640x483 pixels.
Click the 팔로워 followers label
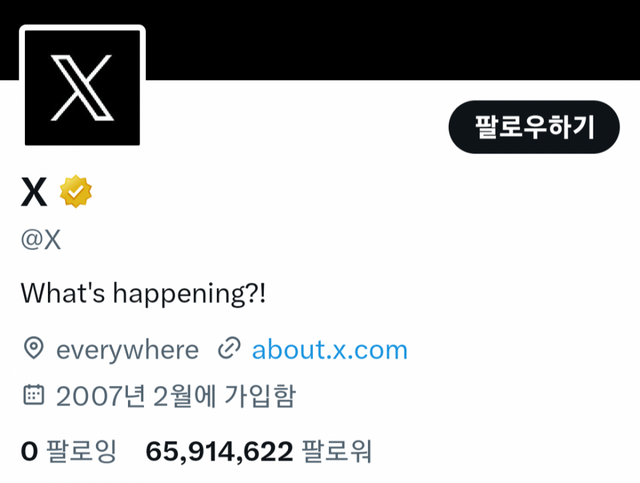(336, 452)
